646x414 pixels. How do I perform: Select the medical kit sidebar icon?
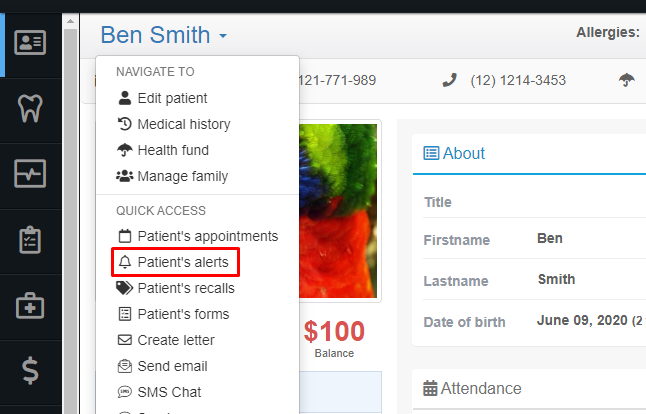point(30,306)
